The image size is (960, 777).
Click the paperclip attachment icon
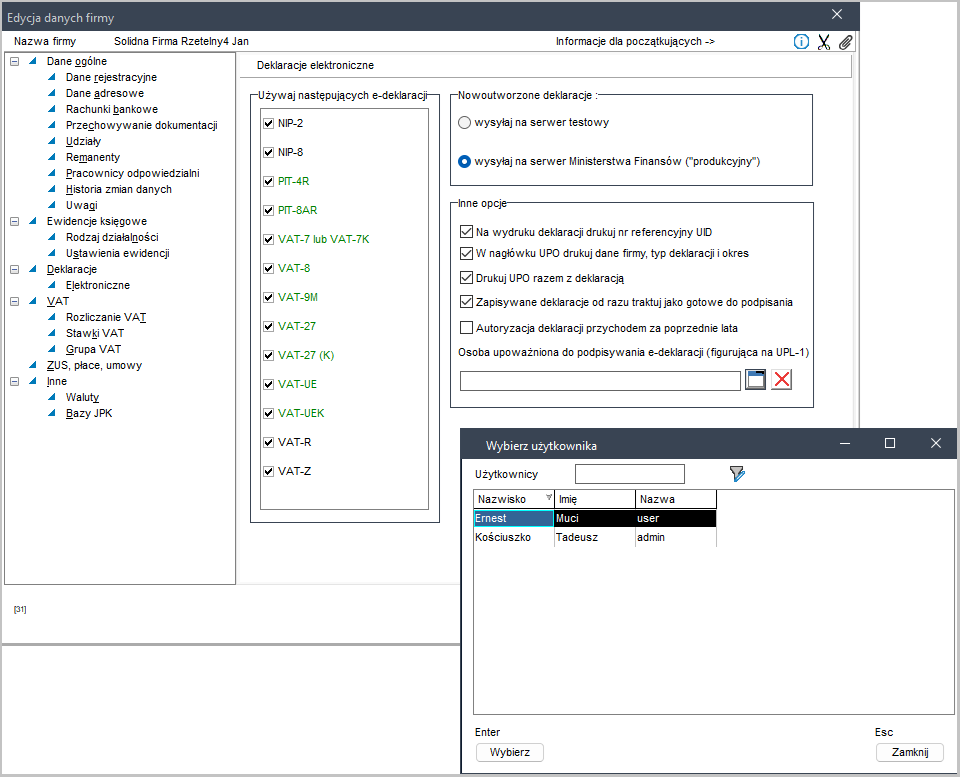pyautogui.click(x=845, y=42)
